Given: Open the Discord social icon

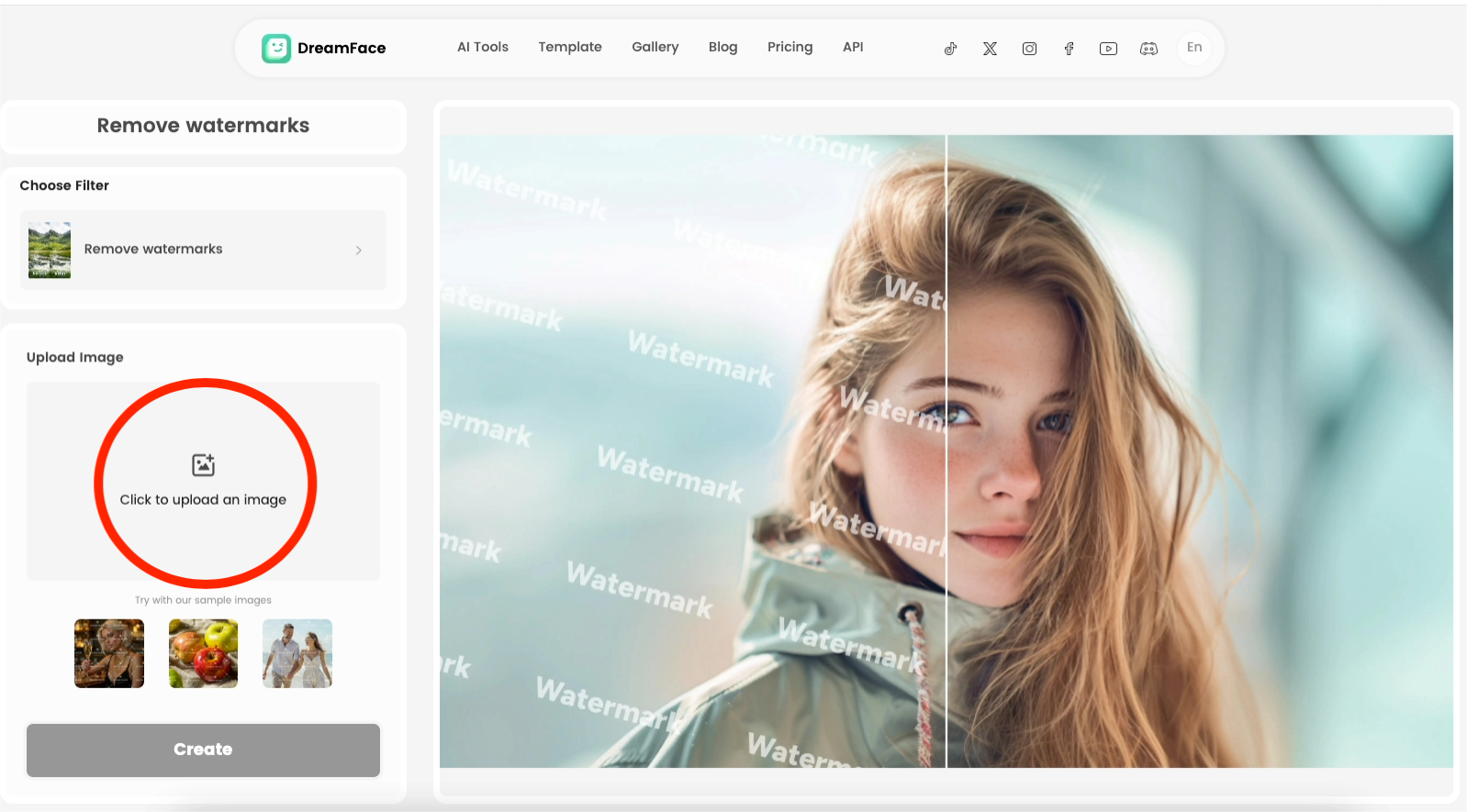Looking at the screenshot, I should pyautogui.click(x=1148, y=49).
